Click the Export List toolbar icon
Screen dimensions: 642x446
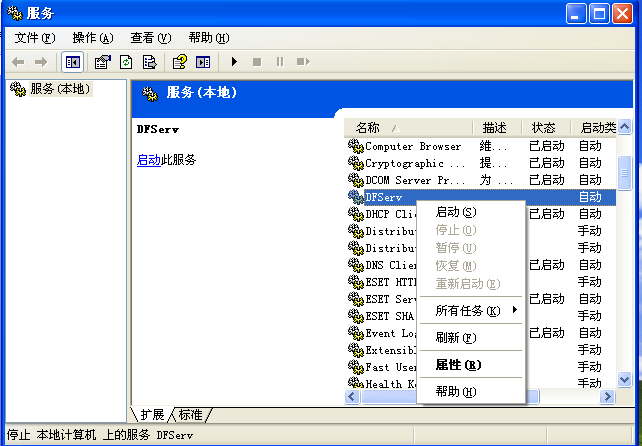pyautogui.click(x=149, y=62)
